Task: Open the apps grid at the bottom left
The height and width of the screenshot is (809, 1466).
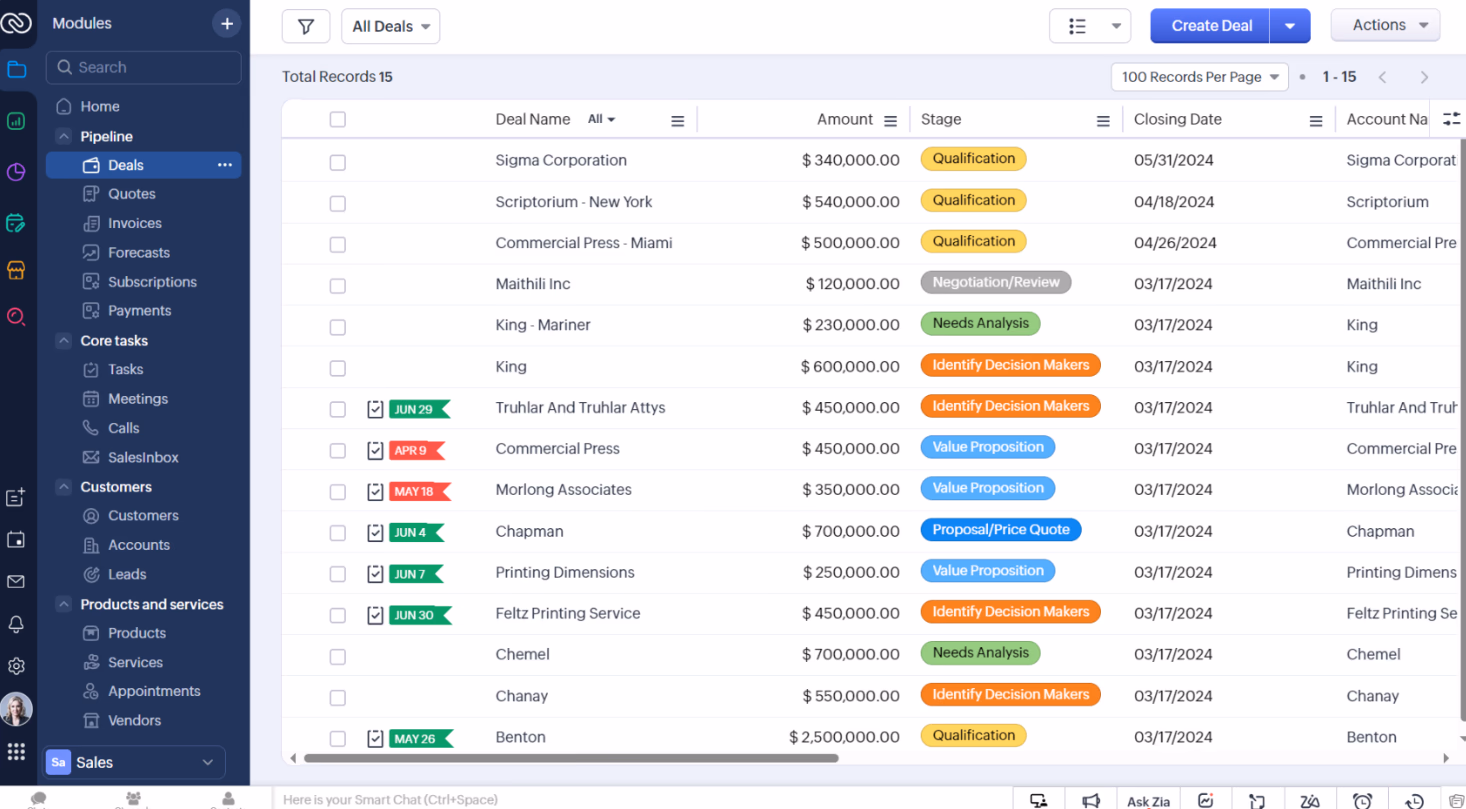Action: coord(17,751)
